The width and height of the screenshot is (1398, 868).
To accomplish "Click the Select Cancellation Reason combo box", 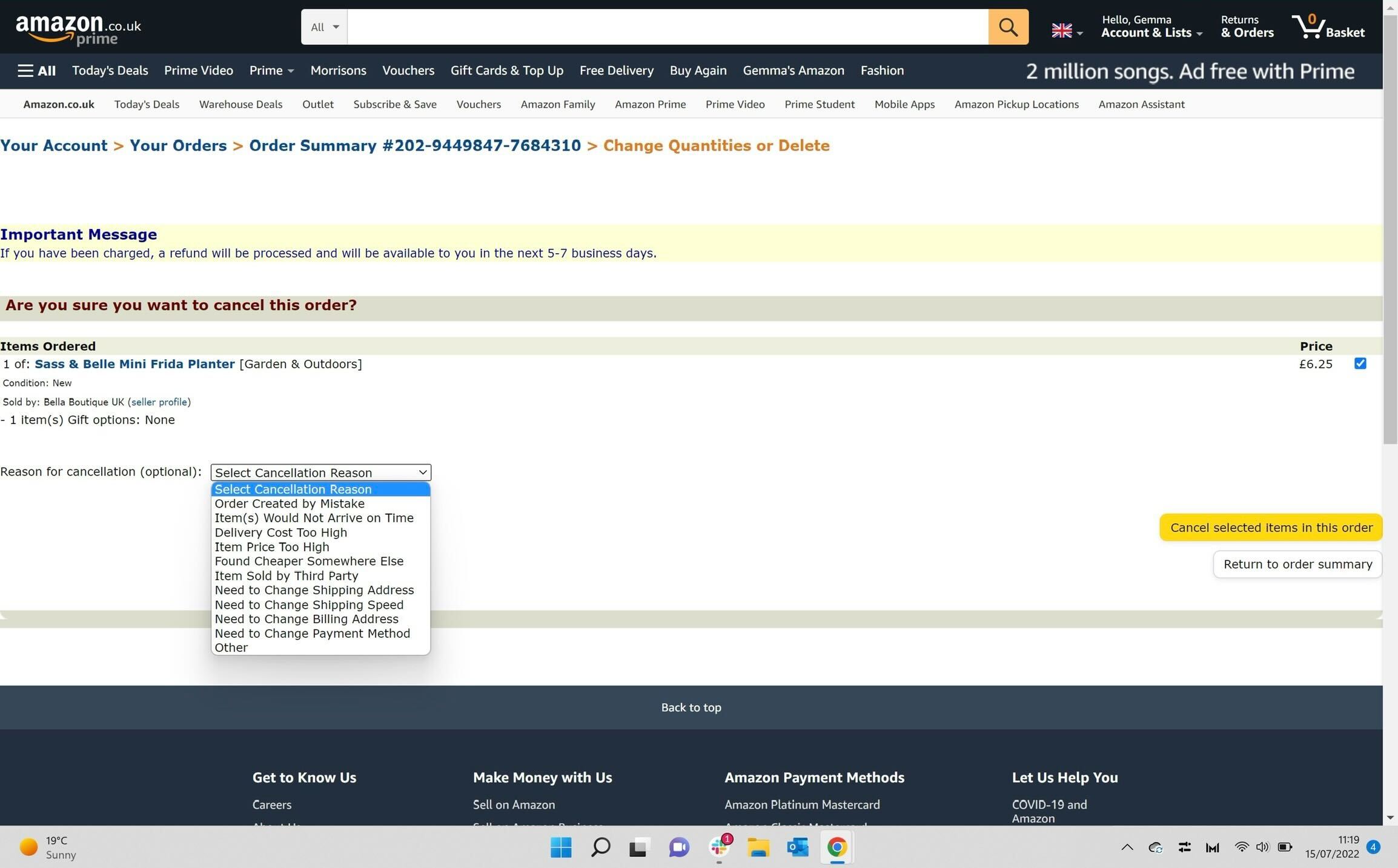I will (320, 472).
